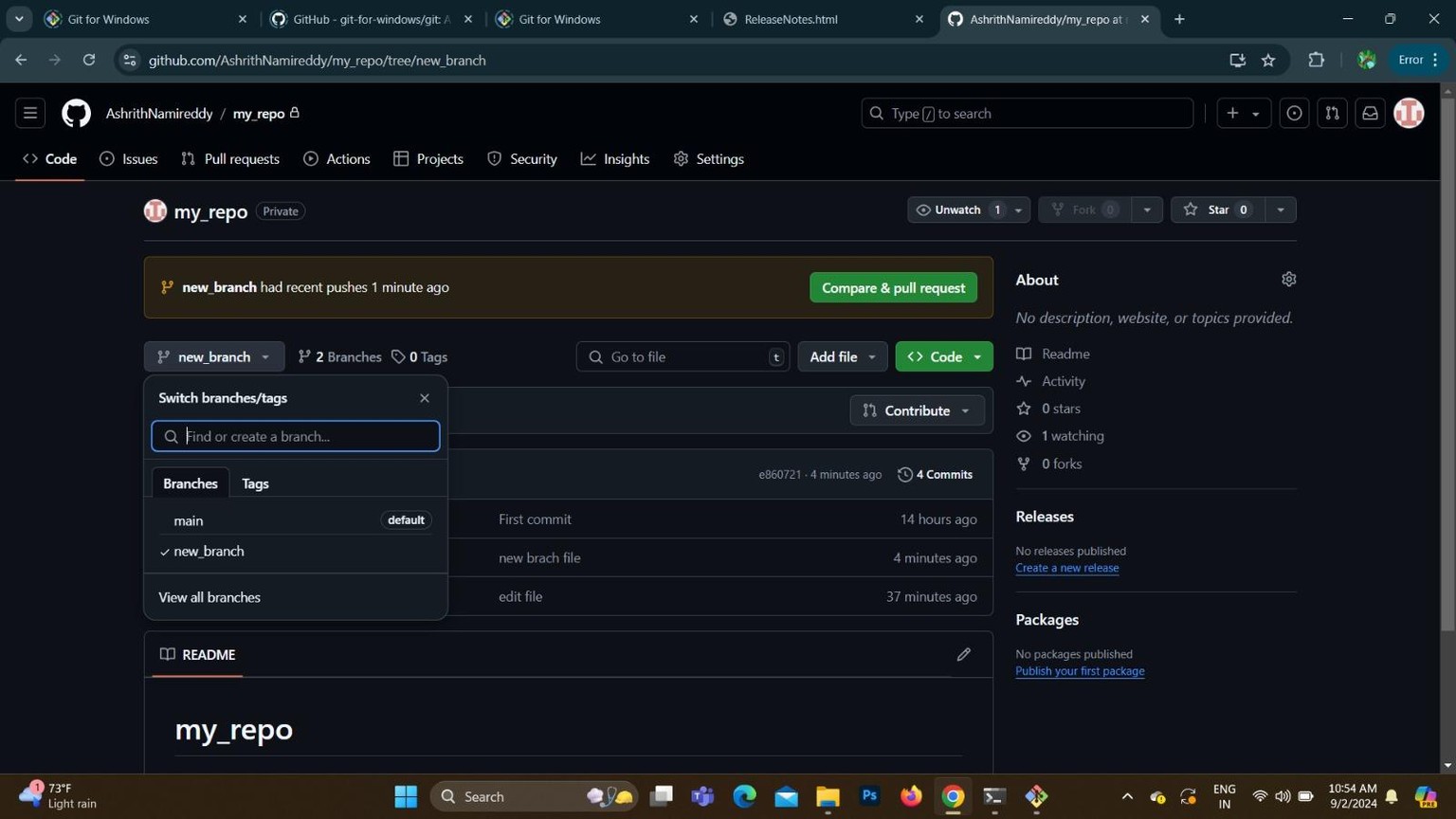Open a new browser tab
1456x819 pixels.
coord(1179,19)
